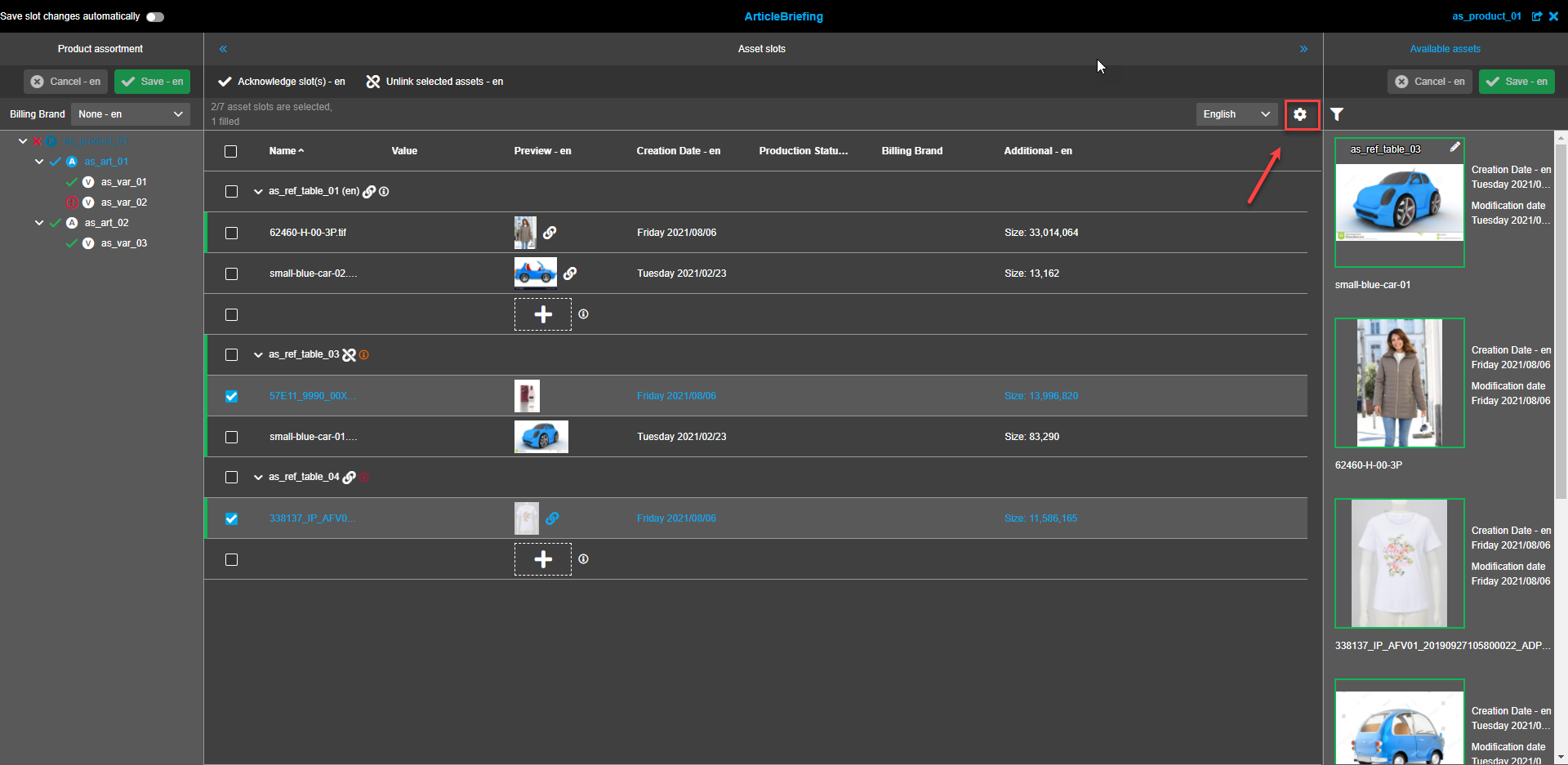Click the info icon next to as_ref_table_01
Screen dimensions: 1568x765
click(x=384, y=191)
